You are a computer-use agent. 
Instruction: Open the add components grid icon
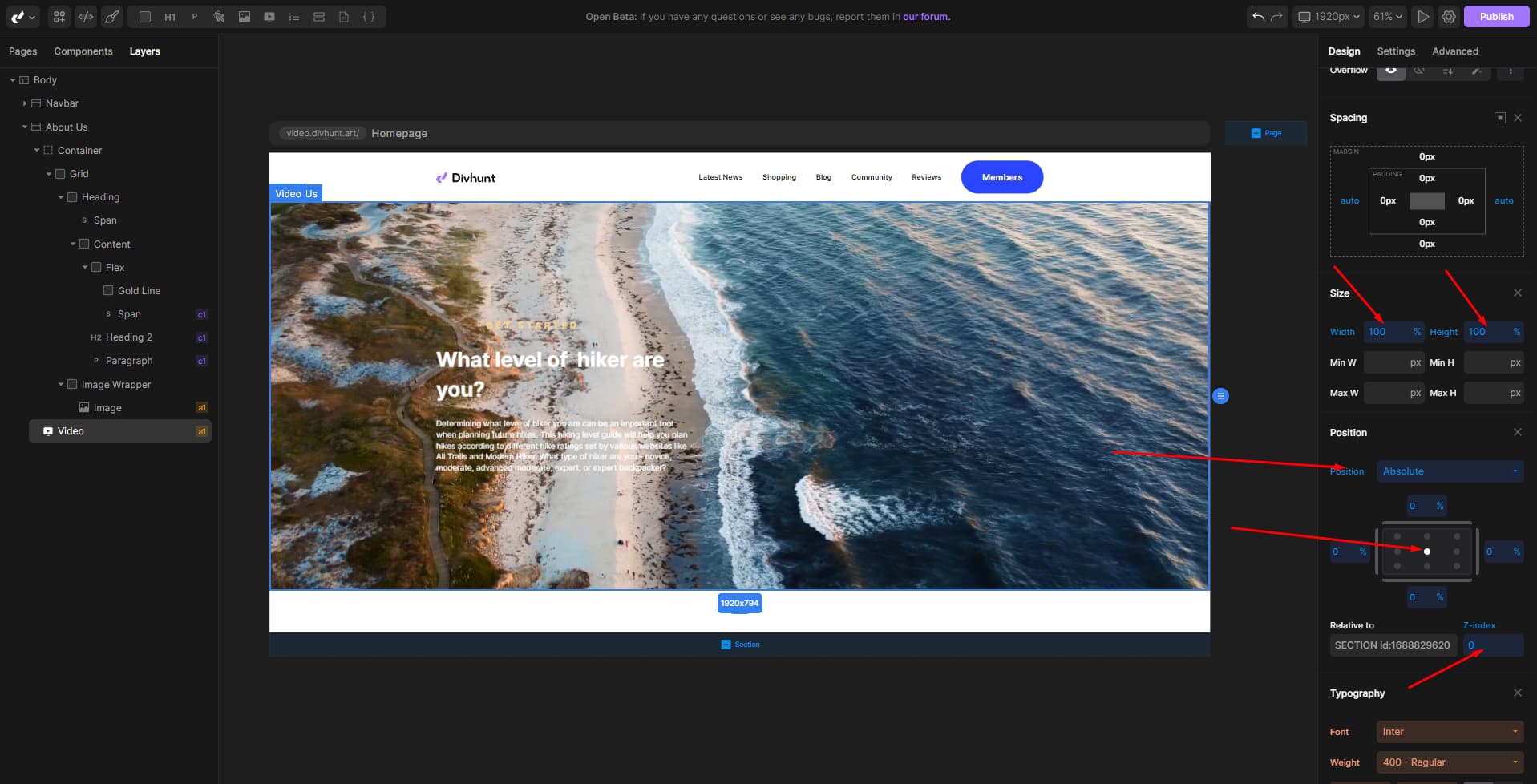point(59,16)
